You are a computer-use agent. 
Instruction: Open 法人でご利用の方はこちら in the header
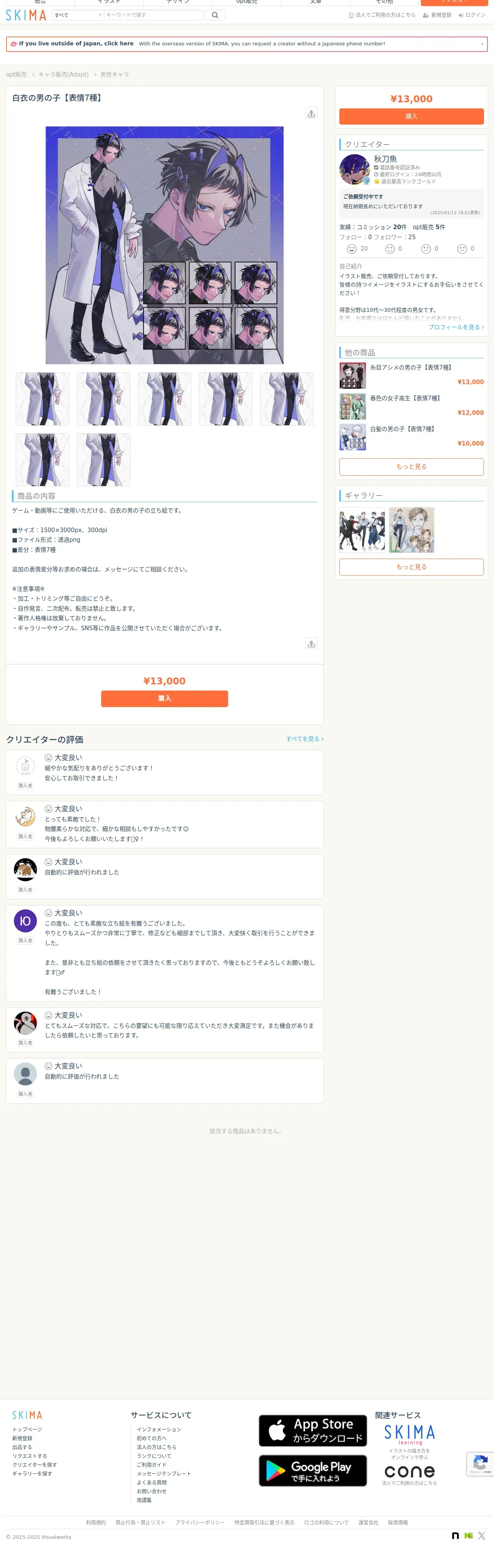pyautogui.click(x=382, y=15)
